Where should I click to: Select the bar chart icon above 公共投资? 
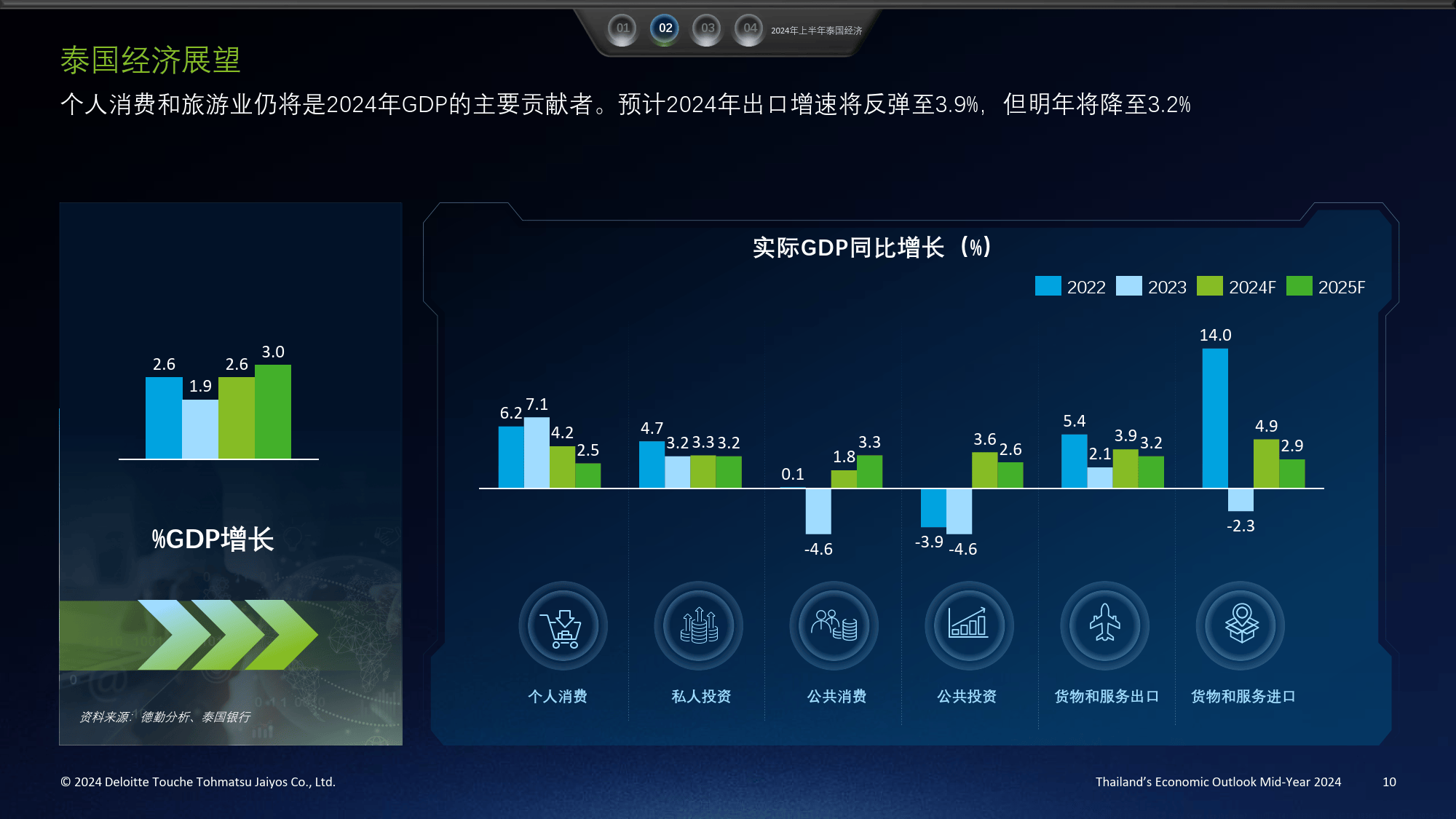pyautogui.click(x=968, y=626)
